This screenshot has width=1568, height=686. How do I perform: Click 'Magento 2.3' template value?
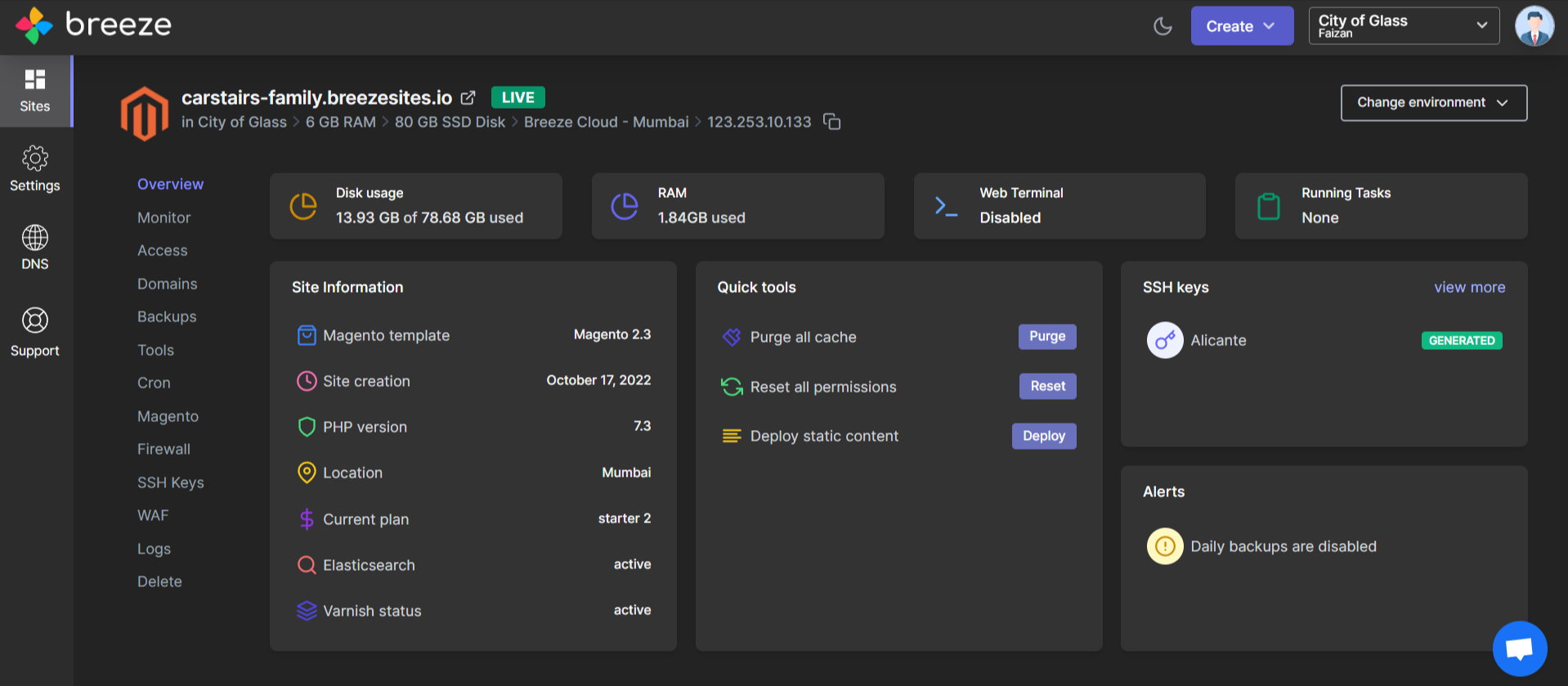(x=612, y=334)
